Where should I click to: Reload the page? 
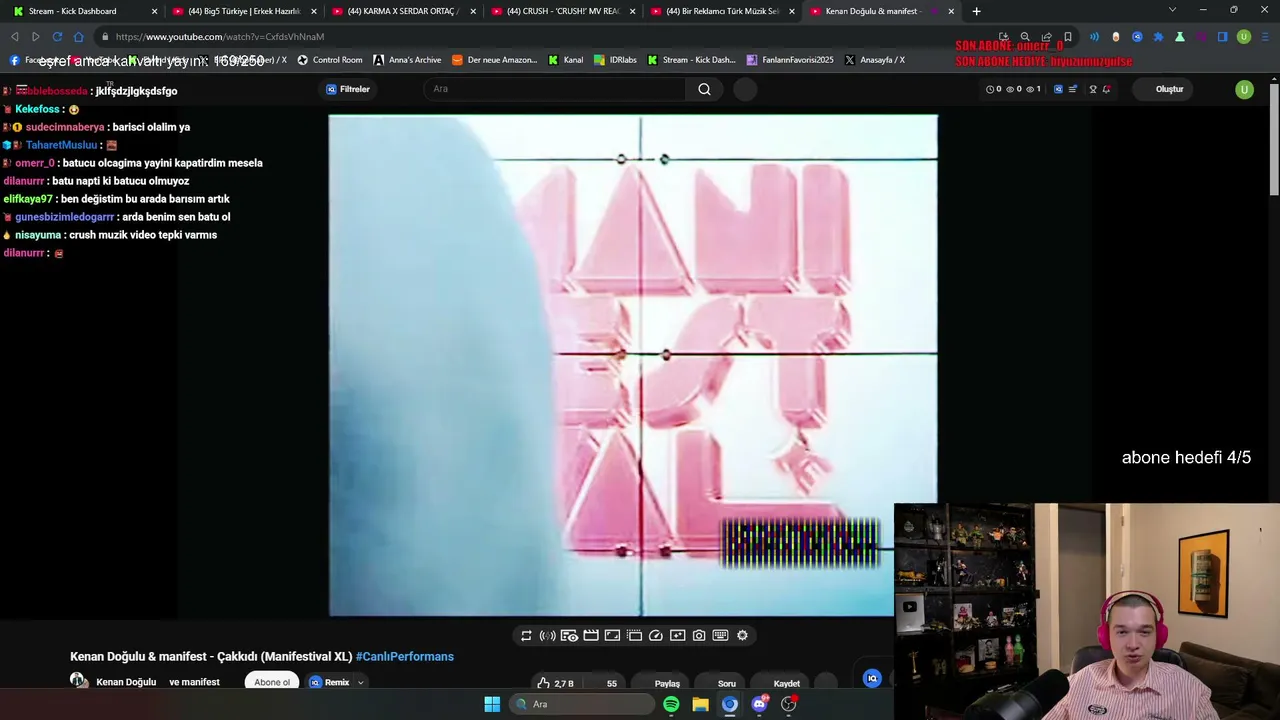(57, 37)
